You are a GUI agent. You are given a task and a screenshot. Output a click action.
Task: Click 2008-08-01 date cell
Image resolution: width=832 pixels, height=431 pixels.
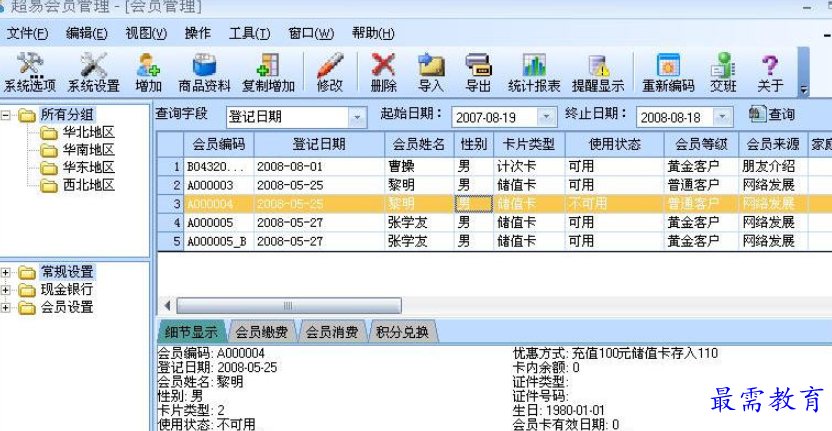(319, 167)
